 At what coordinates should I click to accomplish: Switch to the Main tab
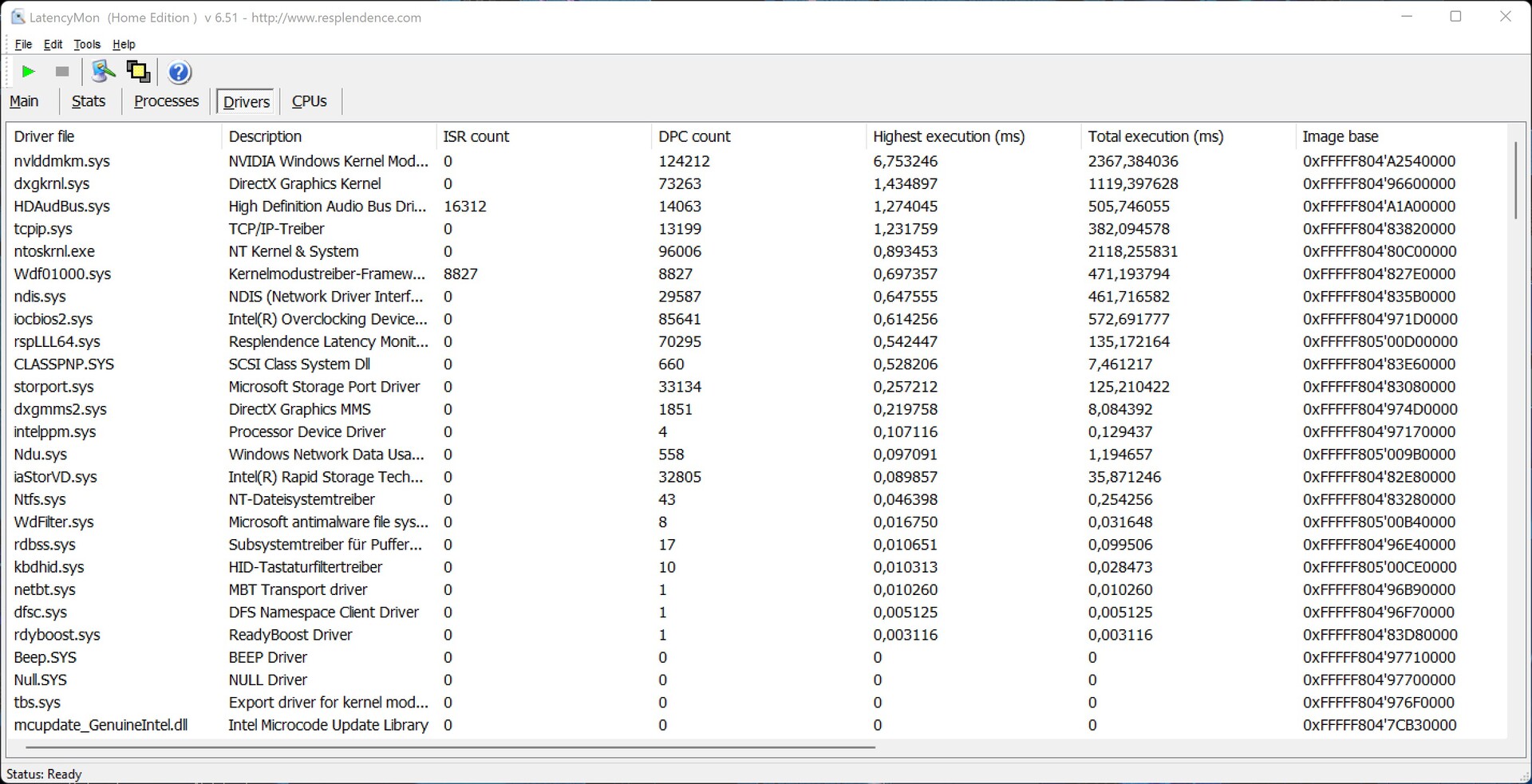(x=24, y=101)
